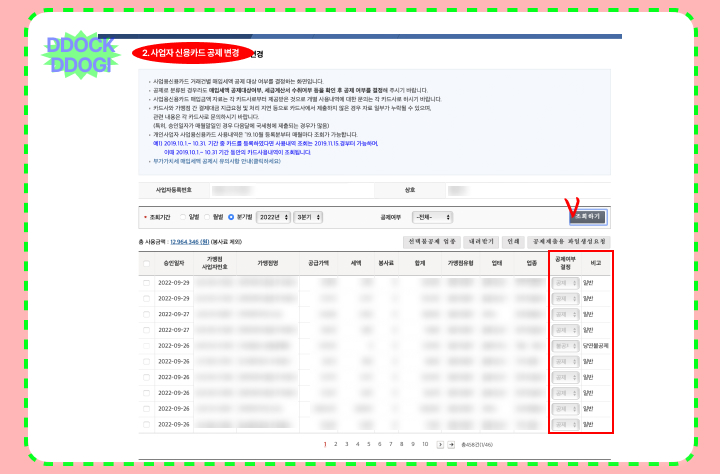Click the 당연불공제 remark text

pyautogui.click(x=596, y=346)
